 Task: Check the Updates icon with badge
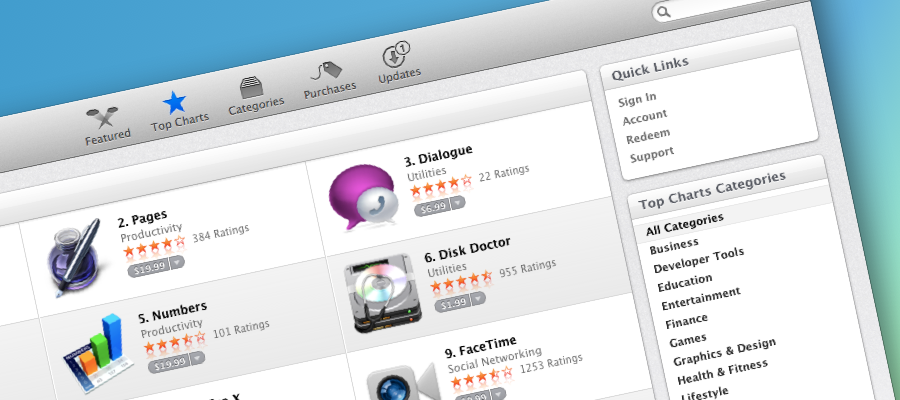click(396, 55)
